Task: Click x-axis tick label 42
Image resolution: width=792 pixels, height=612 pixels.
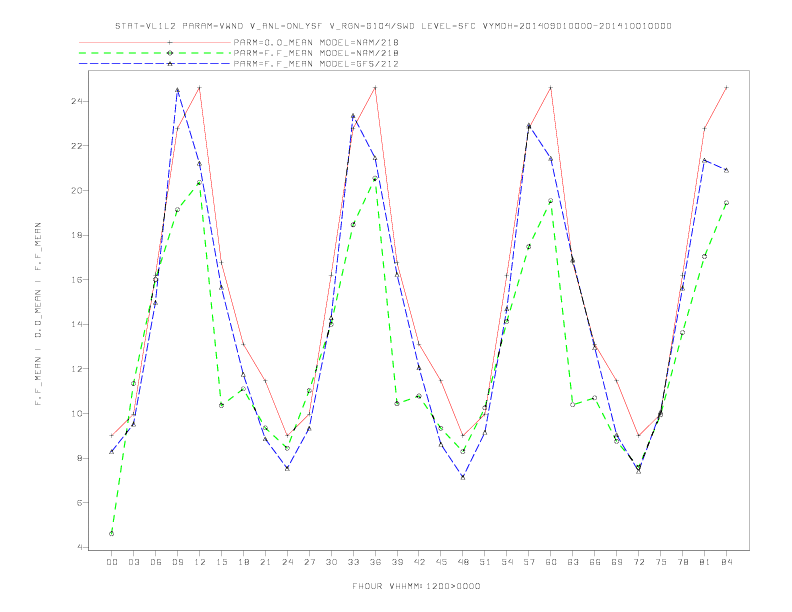Action: [x=419, y=562]
